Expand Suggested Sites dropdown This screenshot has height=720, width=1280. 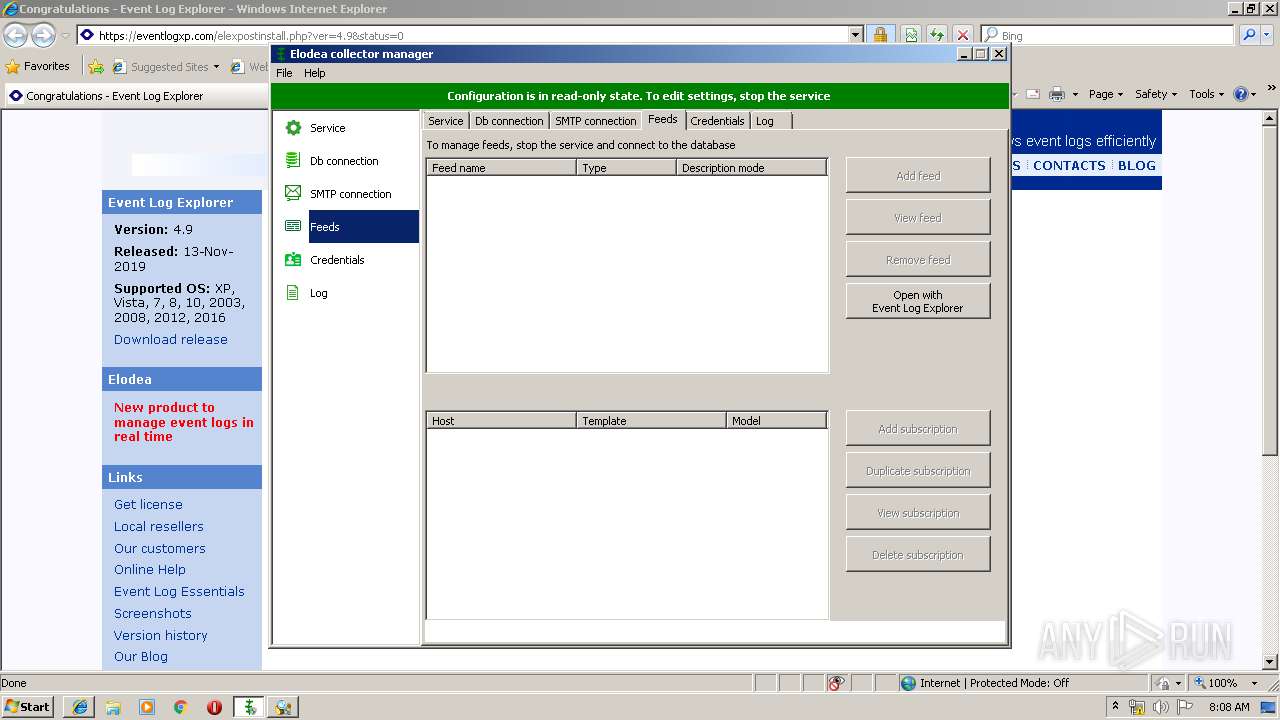coord(216,67)
